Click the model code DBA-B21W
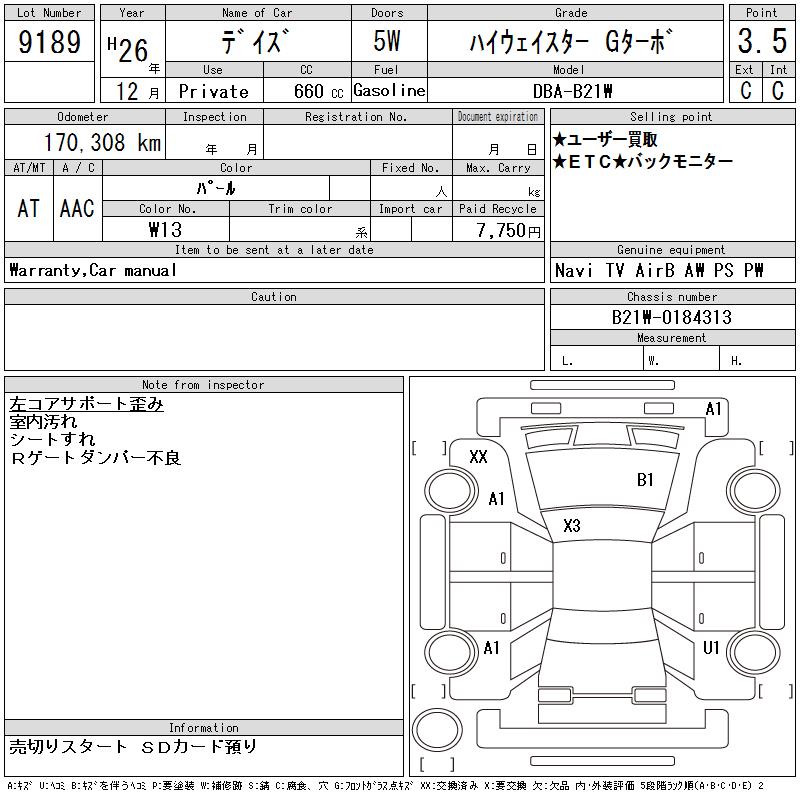 pos(572,91)
